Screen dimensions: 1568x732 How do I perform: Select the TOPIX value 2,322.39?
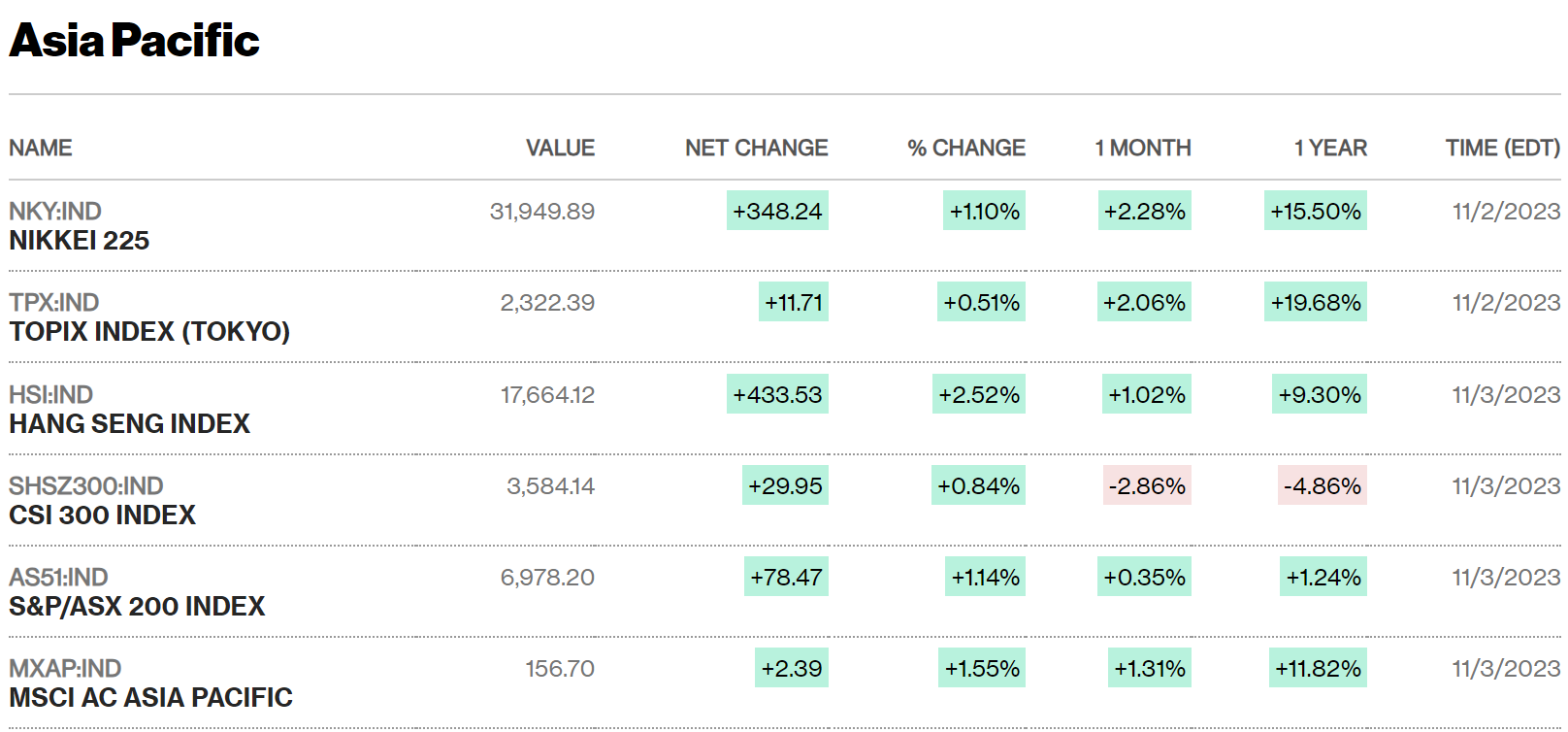pos(547,303)
